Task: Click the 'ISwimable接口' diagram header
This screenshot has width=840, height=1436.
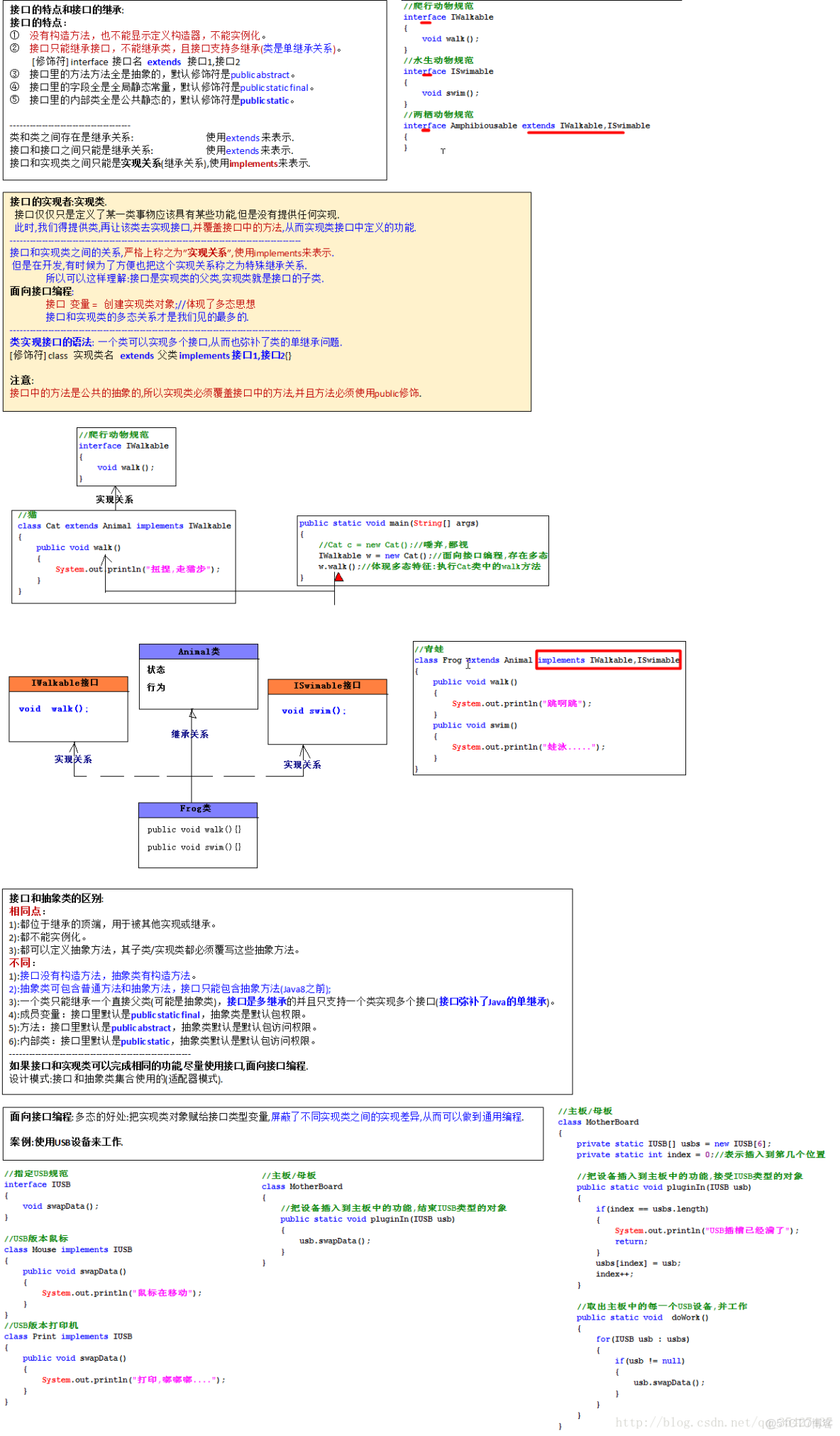Action: point(327,686)
